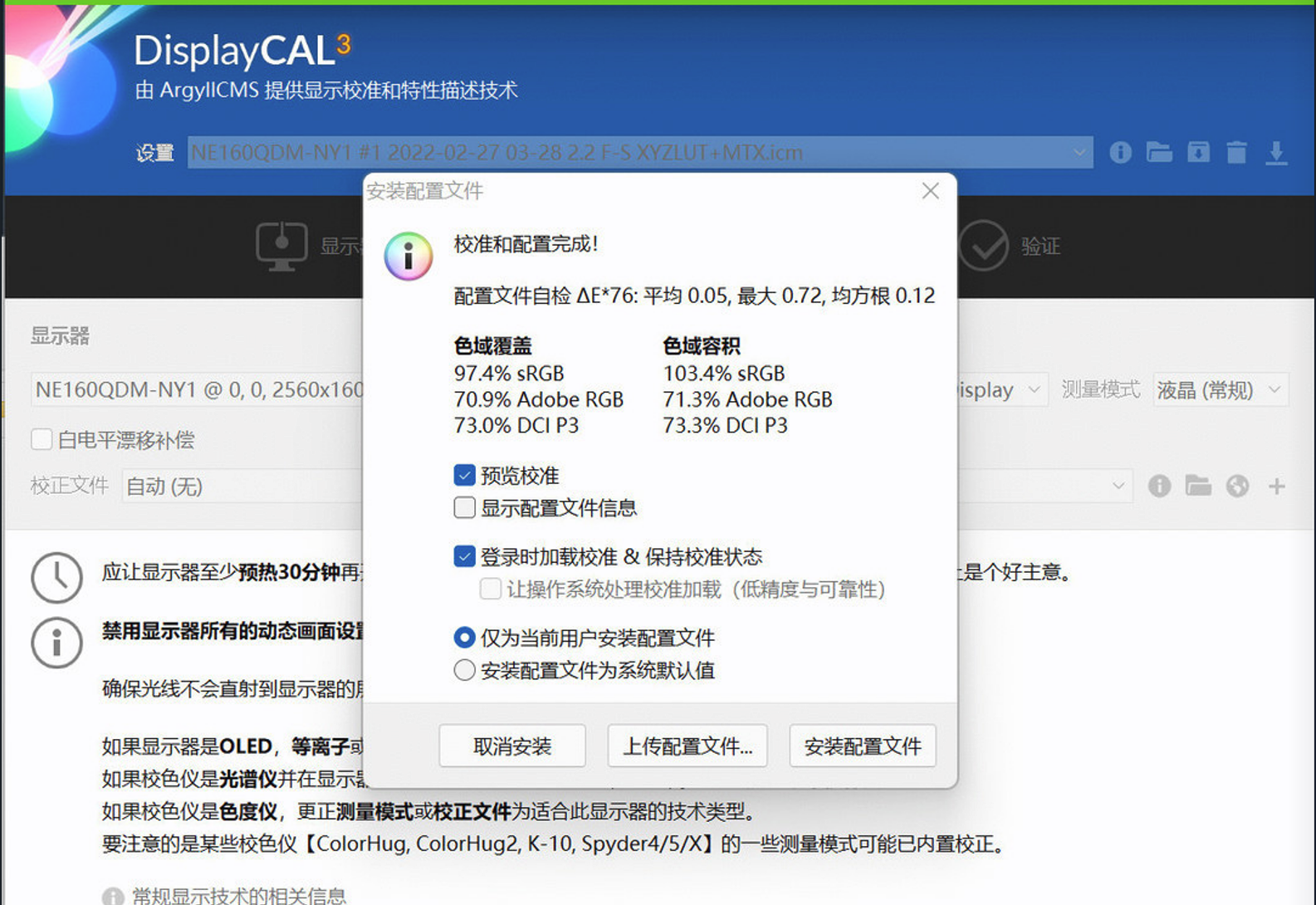Toggle 登录时加载校准 checkbox

pos(464,556)
